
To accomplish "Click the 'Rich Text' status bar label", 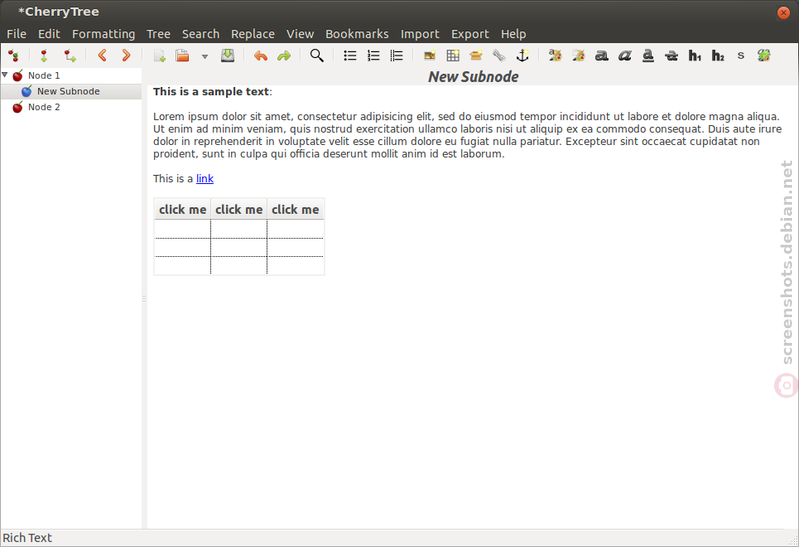I will 28,538.
